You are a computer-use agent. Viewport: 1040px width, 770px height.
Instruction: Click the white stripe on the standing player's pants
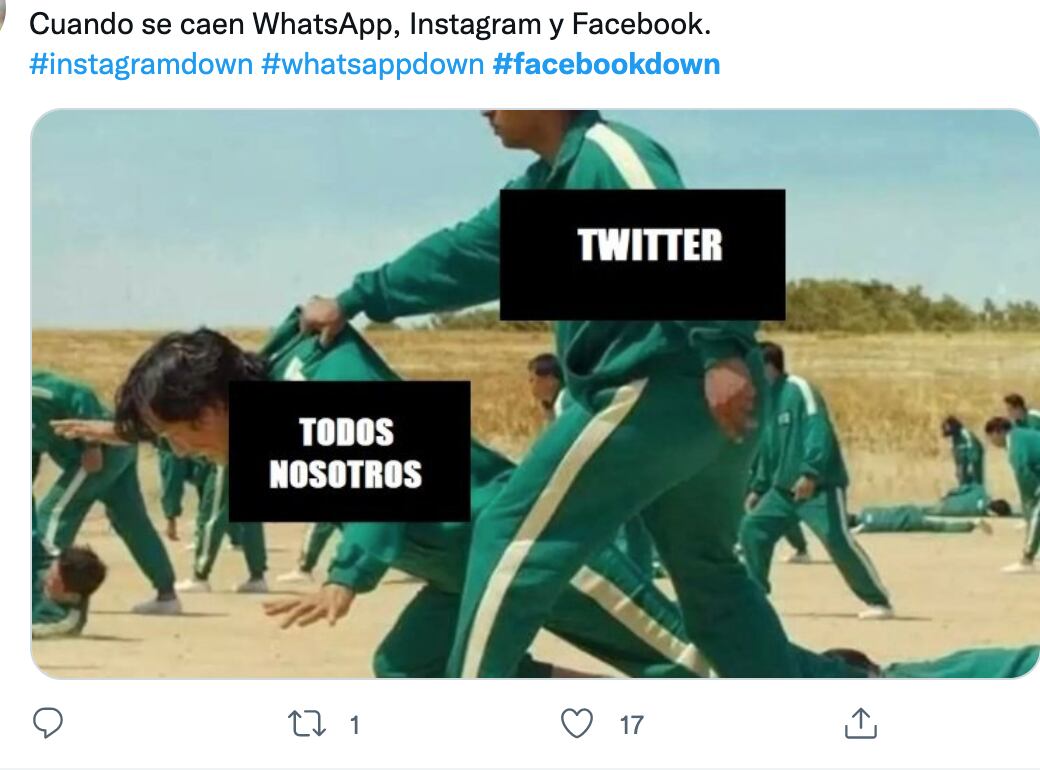(551, 524)
